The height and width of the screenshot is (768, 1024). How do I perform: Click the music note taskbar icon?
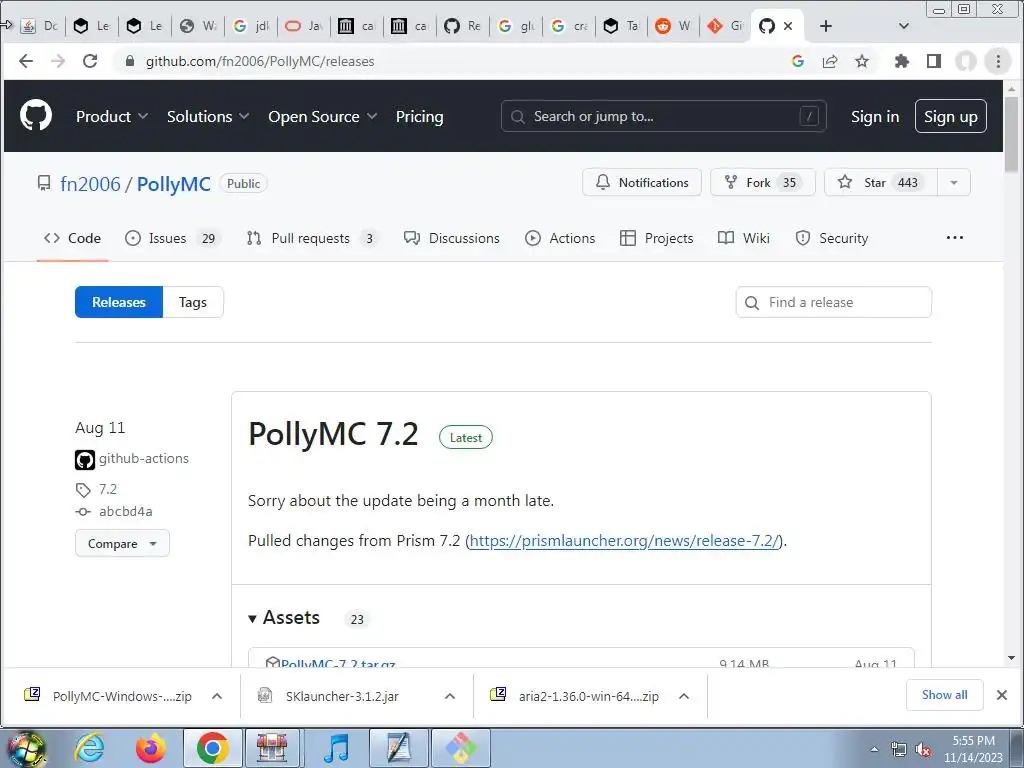pyautogui.click(x=336, y=748)
